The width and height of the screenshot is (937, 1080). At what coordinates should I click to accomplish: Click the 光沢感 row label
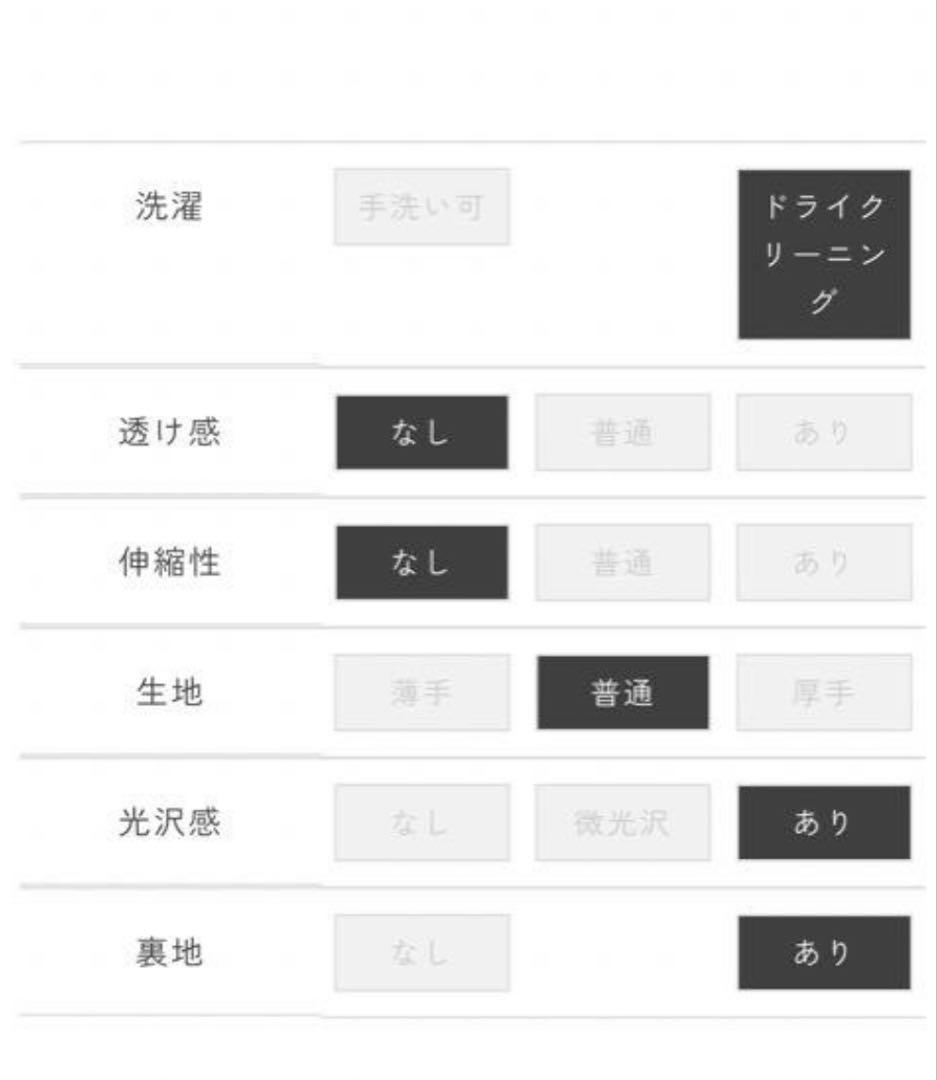[169, 822]
